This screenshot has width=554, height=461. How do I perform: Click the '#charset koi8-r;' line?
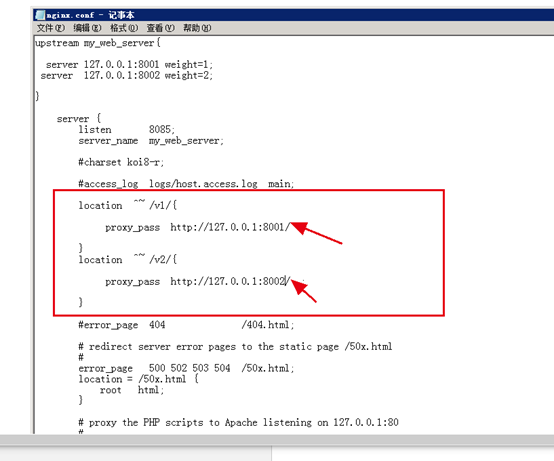[121, 162]
